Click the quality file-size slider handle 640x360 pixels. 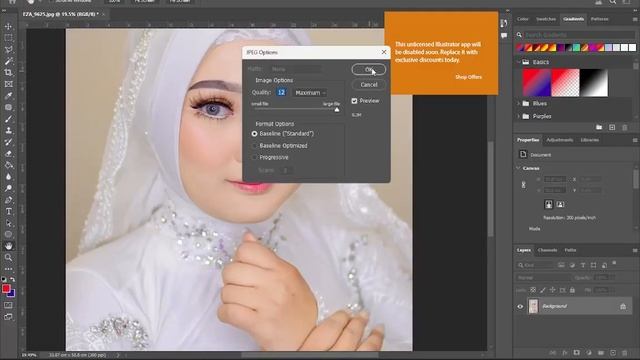(337, 110)
